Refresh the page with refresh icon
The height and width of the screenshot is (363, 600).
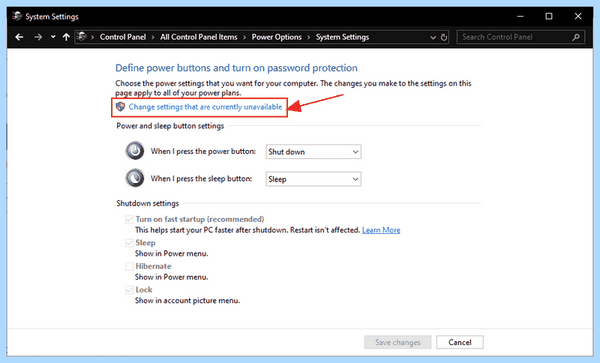(x=444, y=37)
